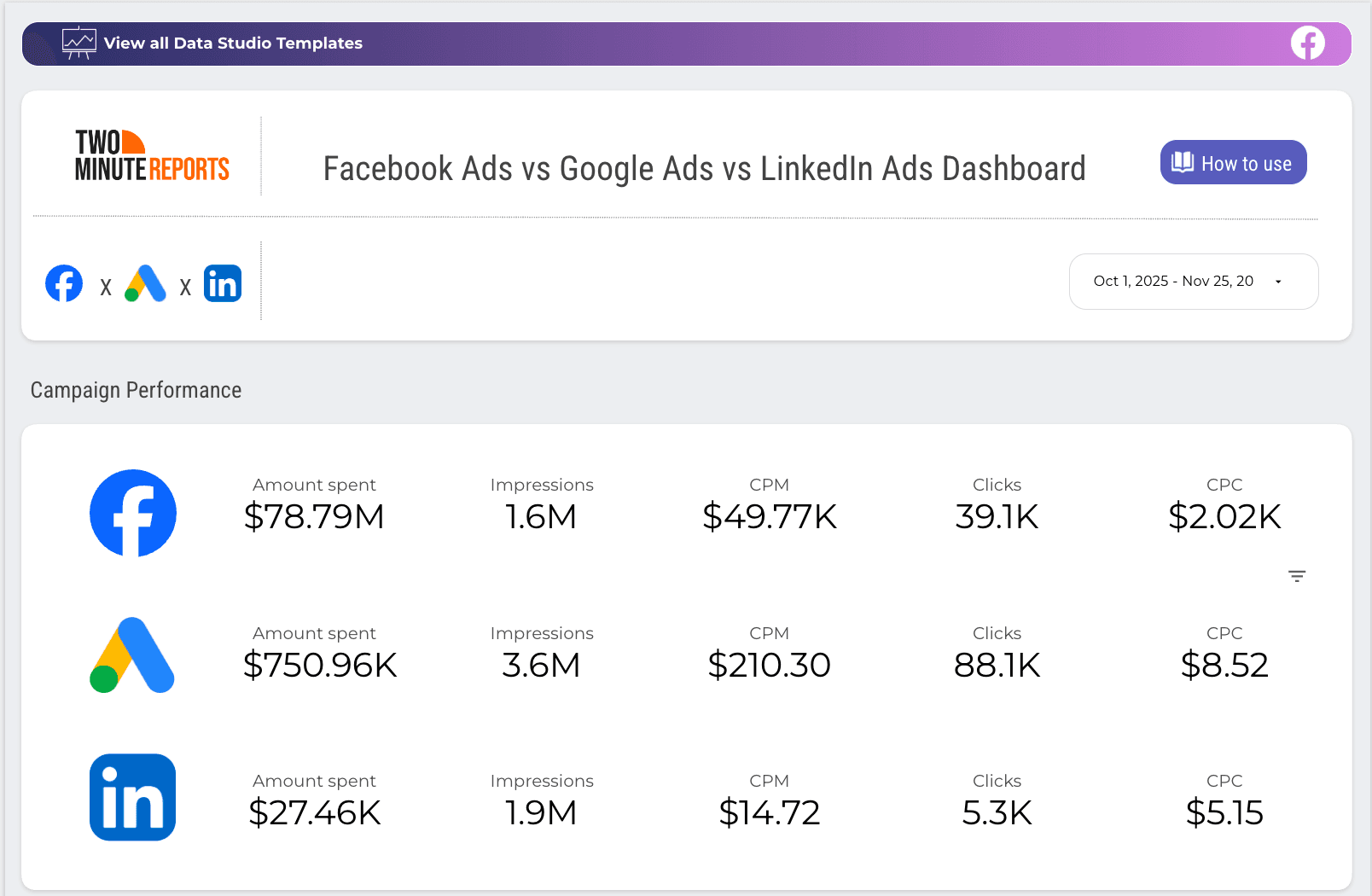Image resolution: width=1372 pixels, height=896 pixels.
Task: Click the dashboard title heading text
Action: (704, 169)
